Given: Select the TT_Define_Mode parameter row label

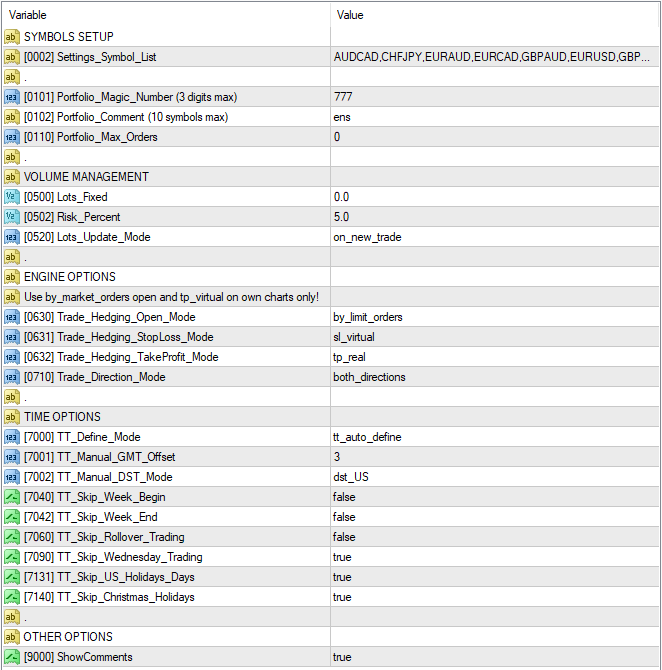Looking at the screenshot, I should click(x=82, y=437).
